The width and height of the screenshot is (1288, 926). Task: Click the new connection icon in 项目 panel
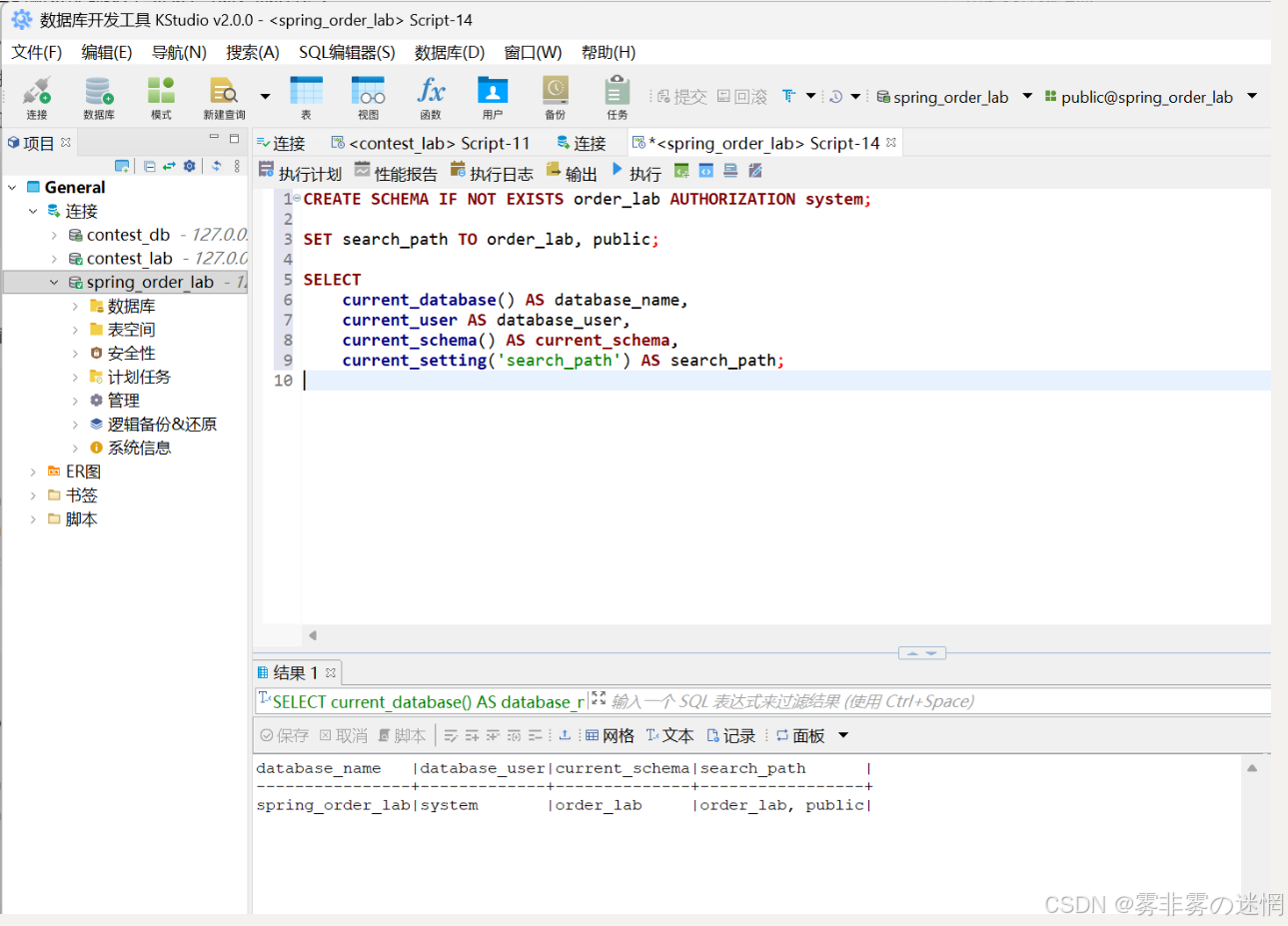click(x=122, y=166)
